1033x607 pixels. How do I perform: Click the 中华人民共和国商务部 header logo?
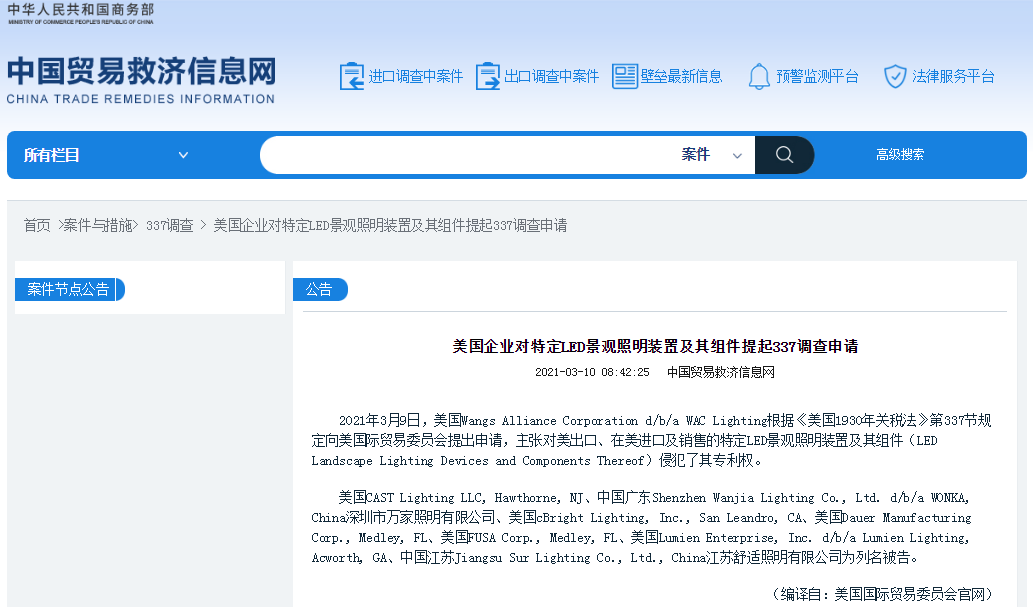(x=80, y=13)
